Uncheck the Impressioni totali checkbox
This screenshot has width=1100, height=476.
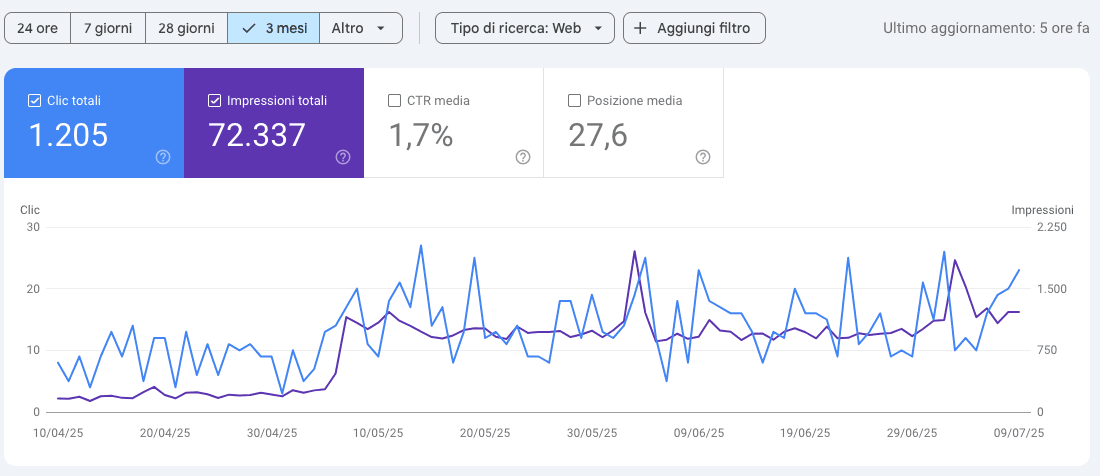215,100
